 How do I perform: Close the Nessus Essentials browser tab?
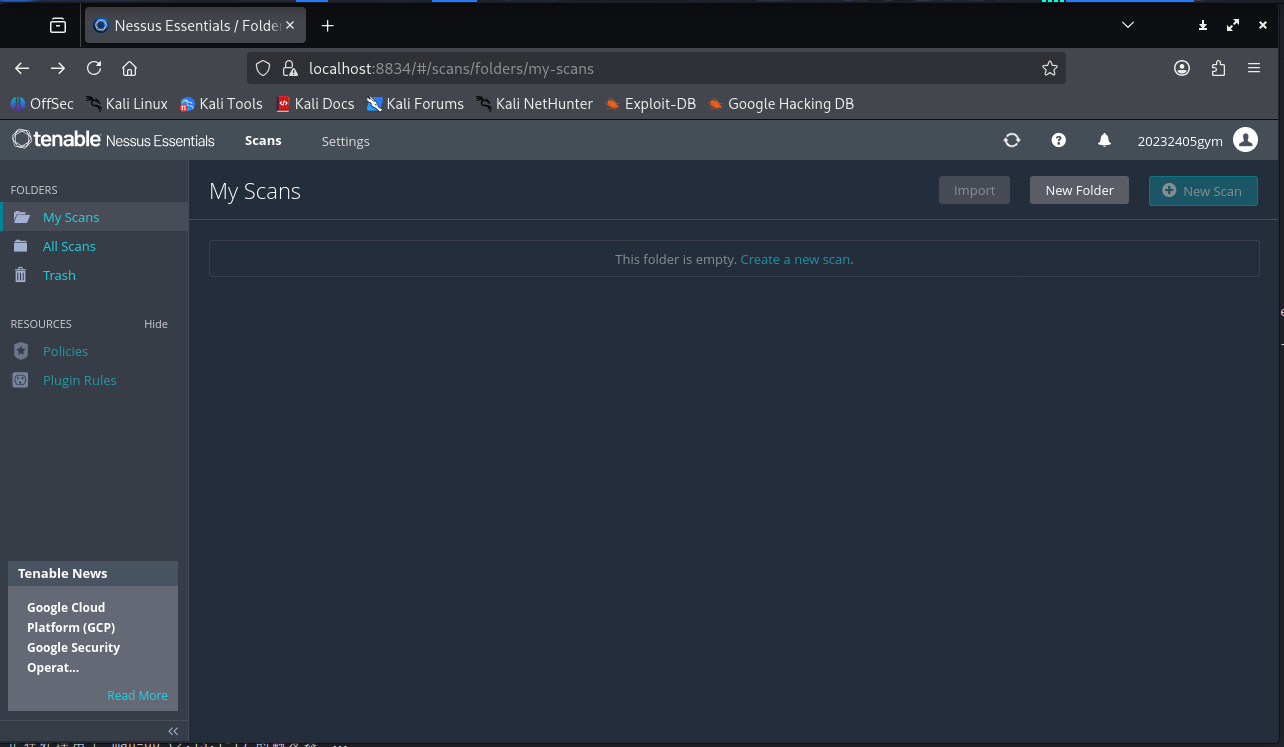click(x=291, y=25)
